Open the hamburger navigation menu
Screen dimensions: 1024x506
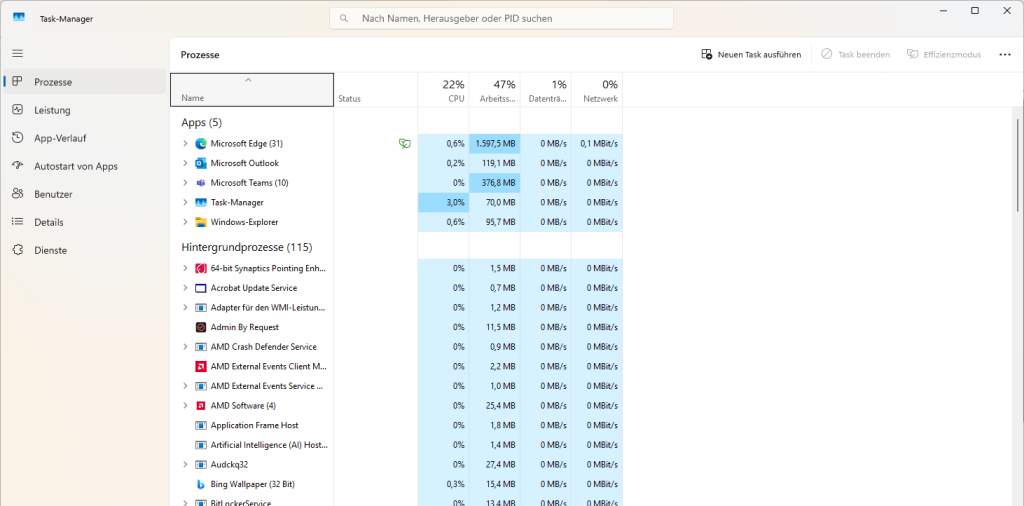pos(18,54)
